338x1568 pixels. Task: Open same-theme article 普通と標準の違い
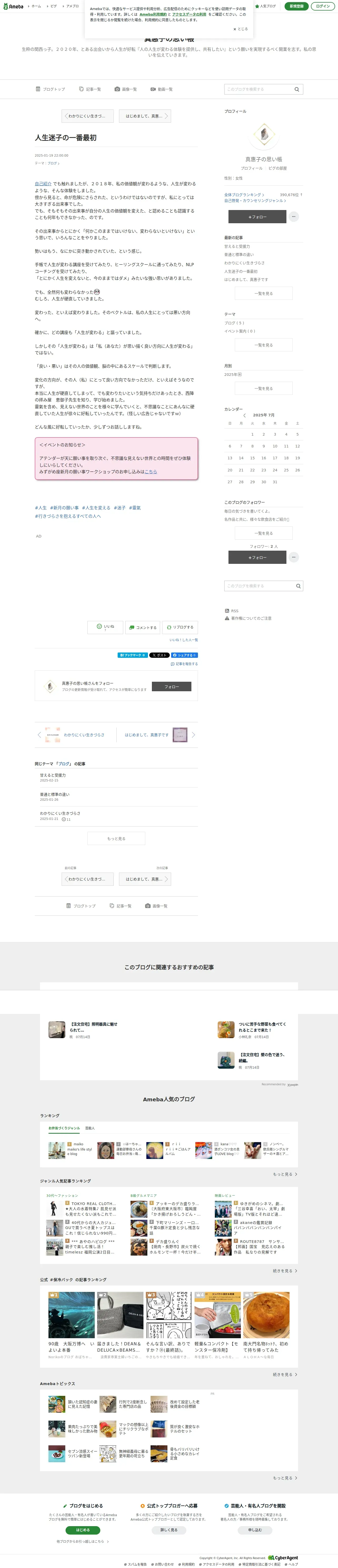tap(55, 794)
